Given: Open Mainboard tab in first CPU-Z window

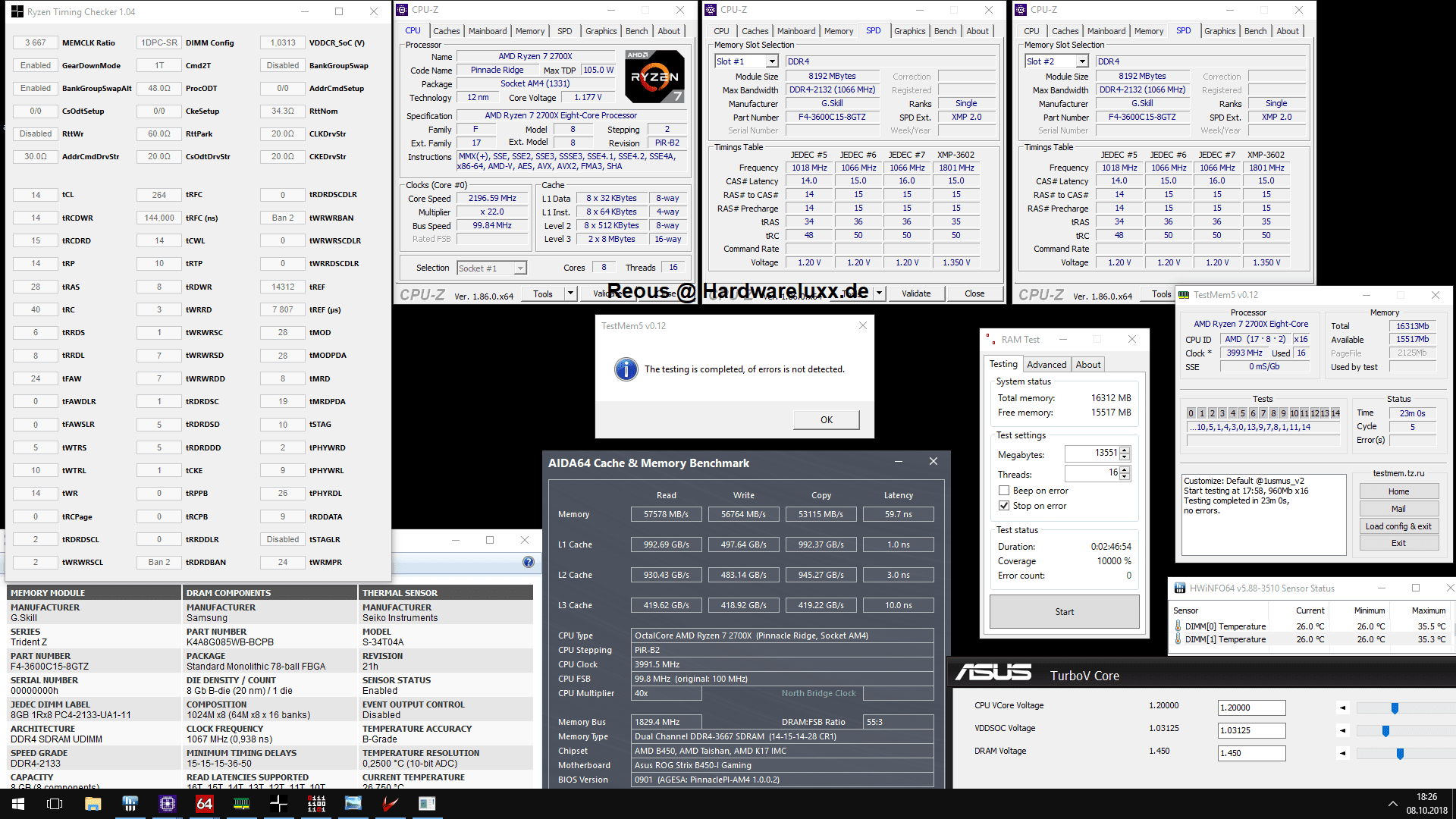Looking at the screenshot, I should pos(488,31).
